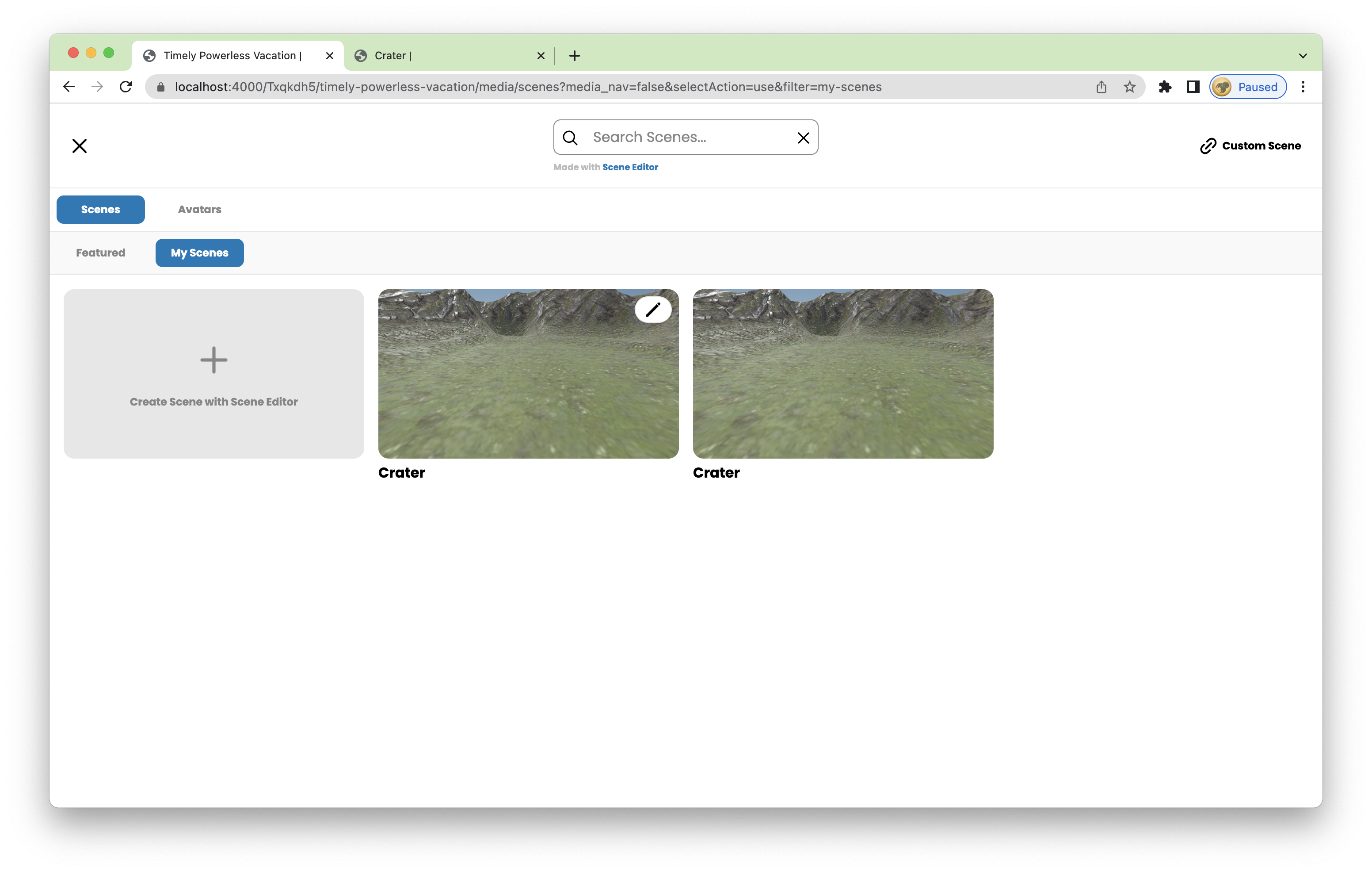Viewport: 1372px width, 873px height.
Task: Close the Timely Powerless Vacation tab
Action: [329, 56]
